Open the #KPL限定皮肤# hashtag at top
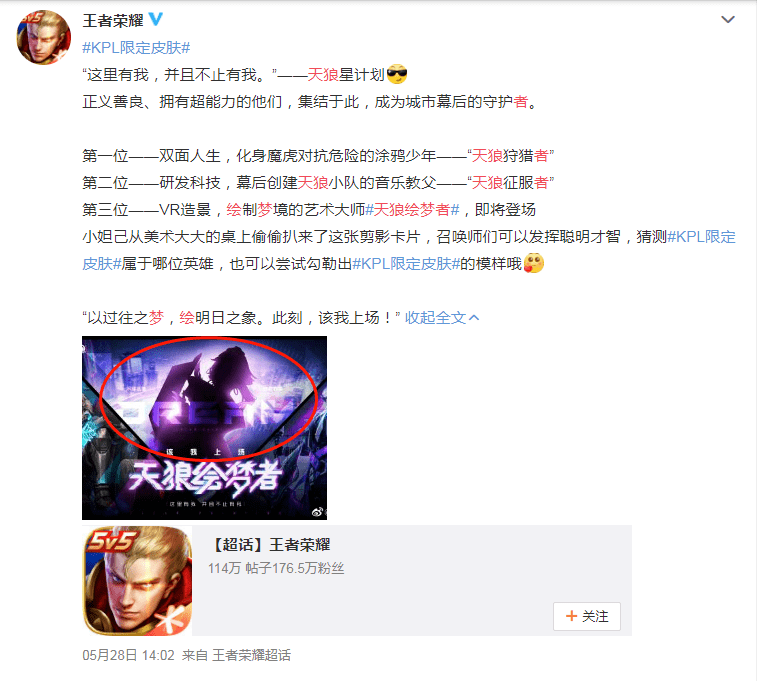 (136, 47)
